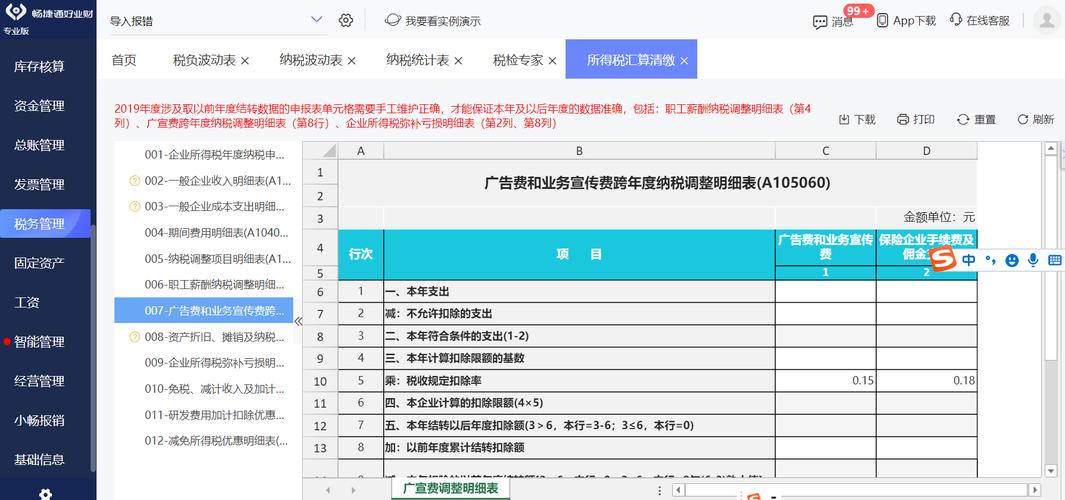The width and height of the screenshot is (1065, 500).
Task: Collapse the report list with the « arrow
Action: (x=297, y=321)
